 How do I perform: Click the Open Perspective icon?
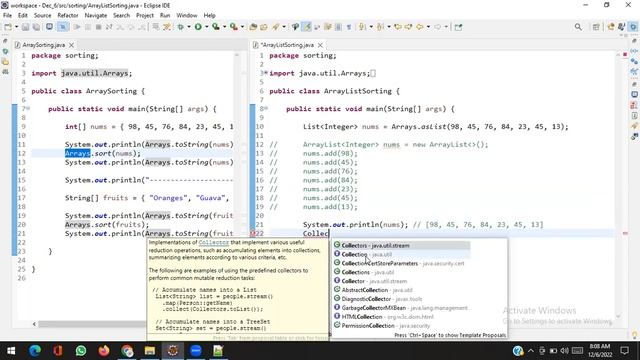(596, 27)
